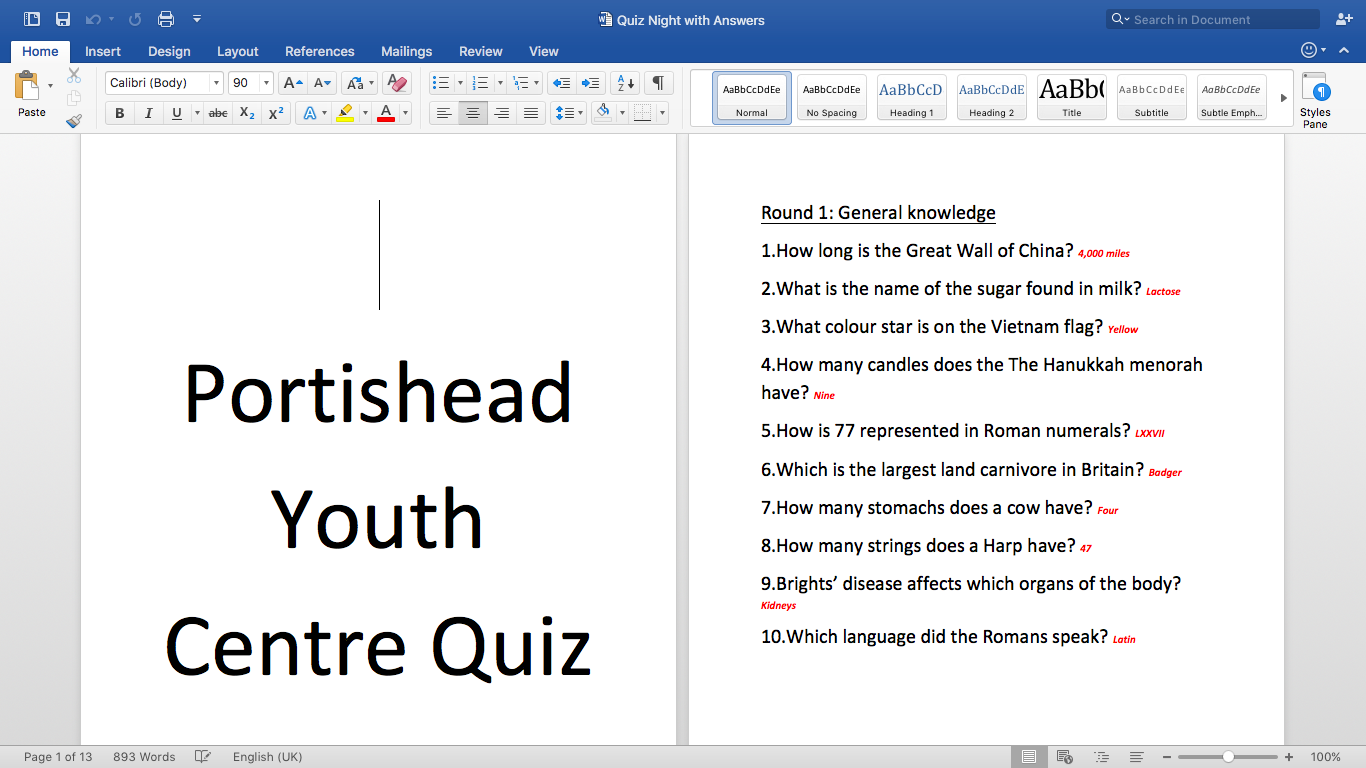Image resolution: width=1366 pixels, height=768 pixels.
Task: Apply the Heading 1 style
Action: tap(911, 98)
